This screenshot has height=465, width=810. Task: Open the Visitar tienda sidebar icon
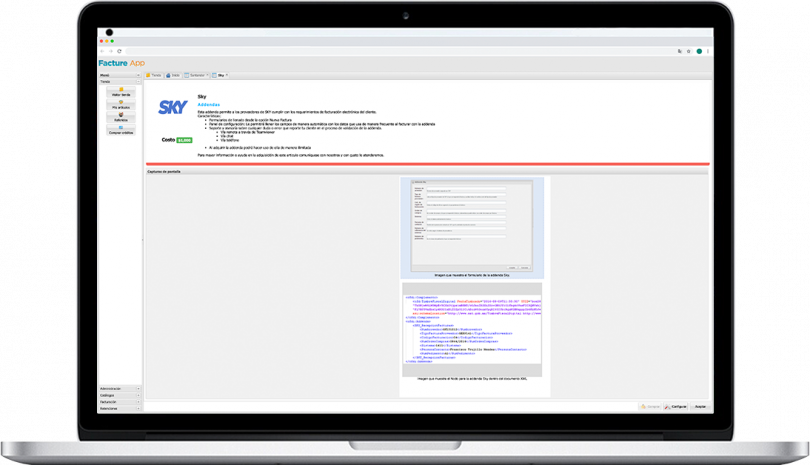pos(121,92)
